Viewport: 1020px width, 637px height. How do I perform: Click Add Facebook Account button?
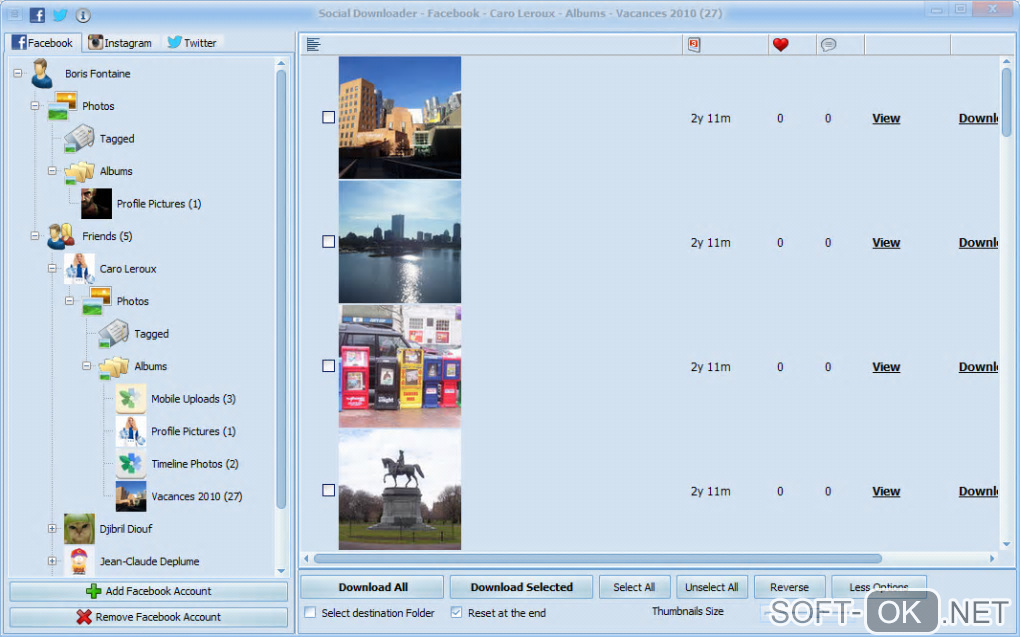pos(148,591)
